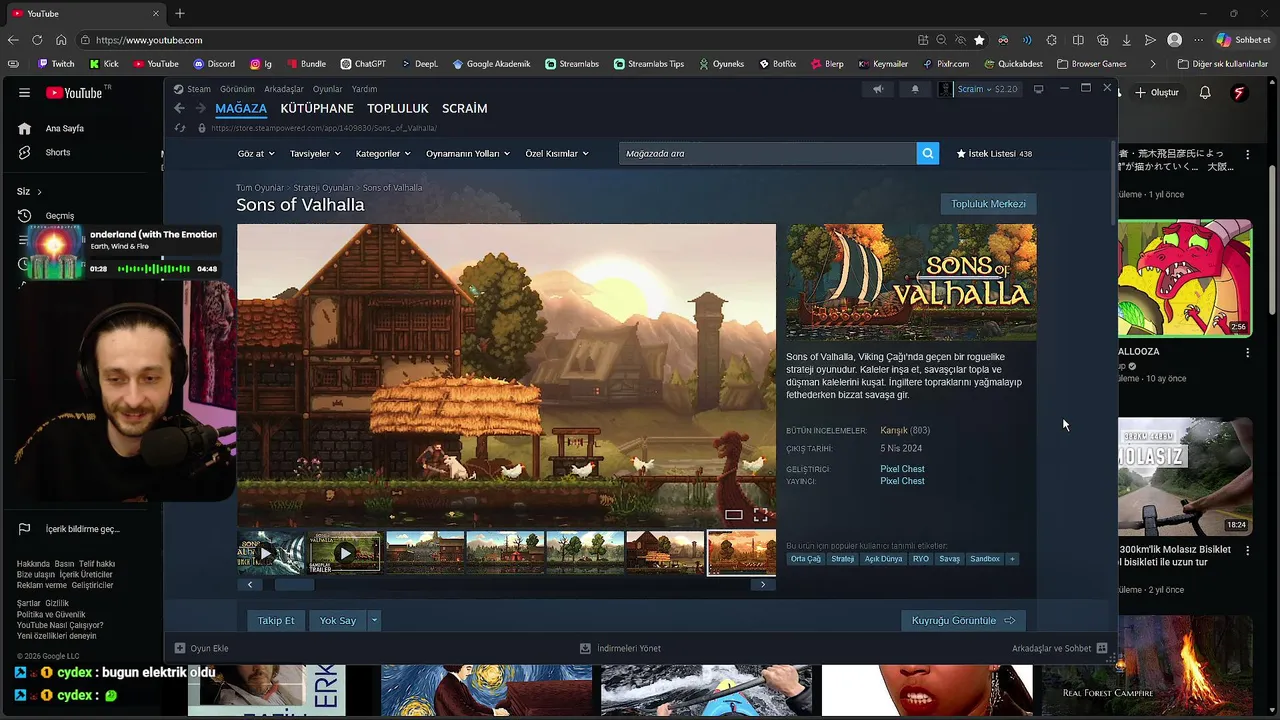This screenshot has height=720, width=1280.
Task: Expand the Siz section in YouTube sidebar
Action: (29, 191)
